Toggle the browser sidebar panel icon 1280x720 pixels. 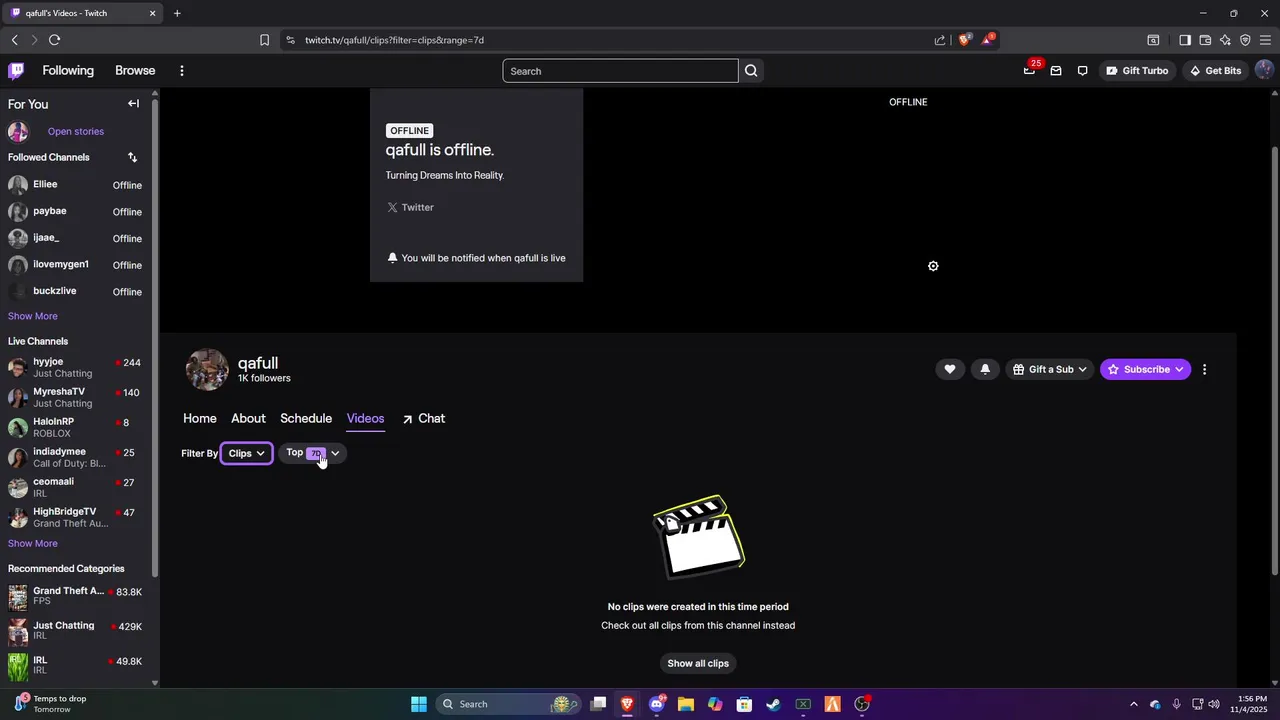(x=1185, y=40)
